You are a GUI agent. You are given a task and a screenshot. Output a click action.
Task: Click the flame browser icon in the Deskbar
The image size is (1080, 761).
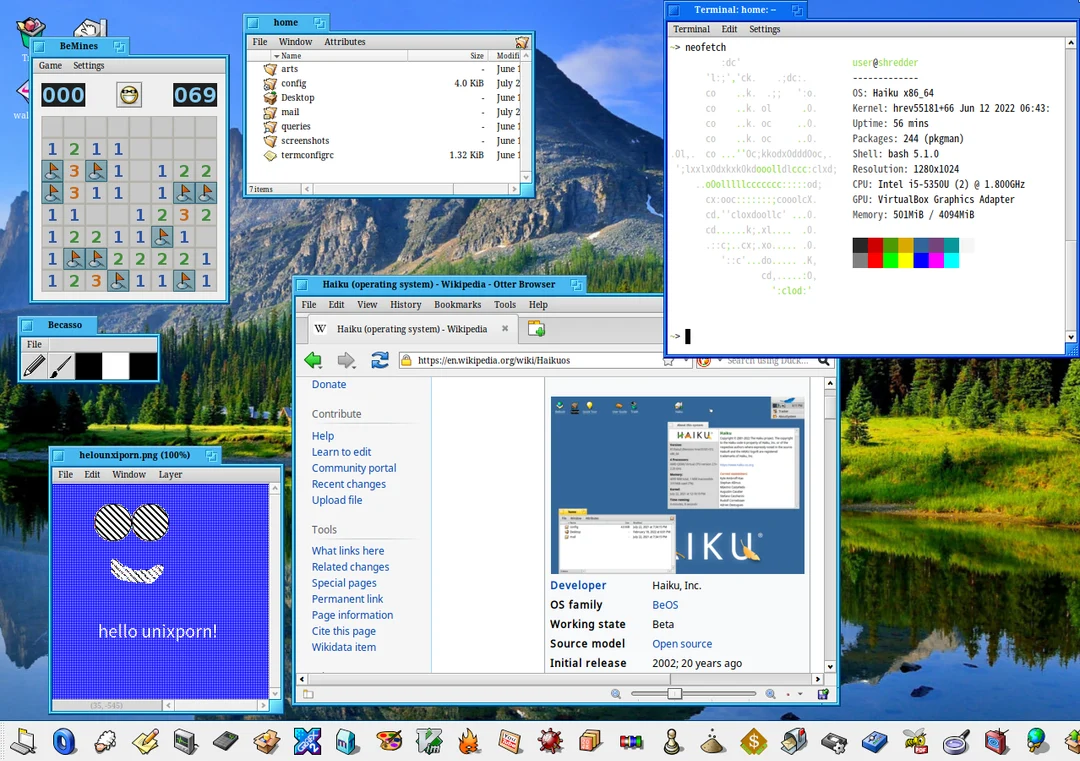tap(467, 742)
